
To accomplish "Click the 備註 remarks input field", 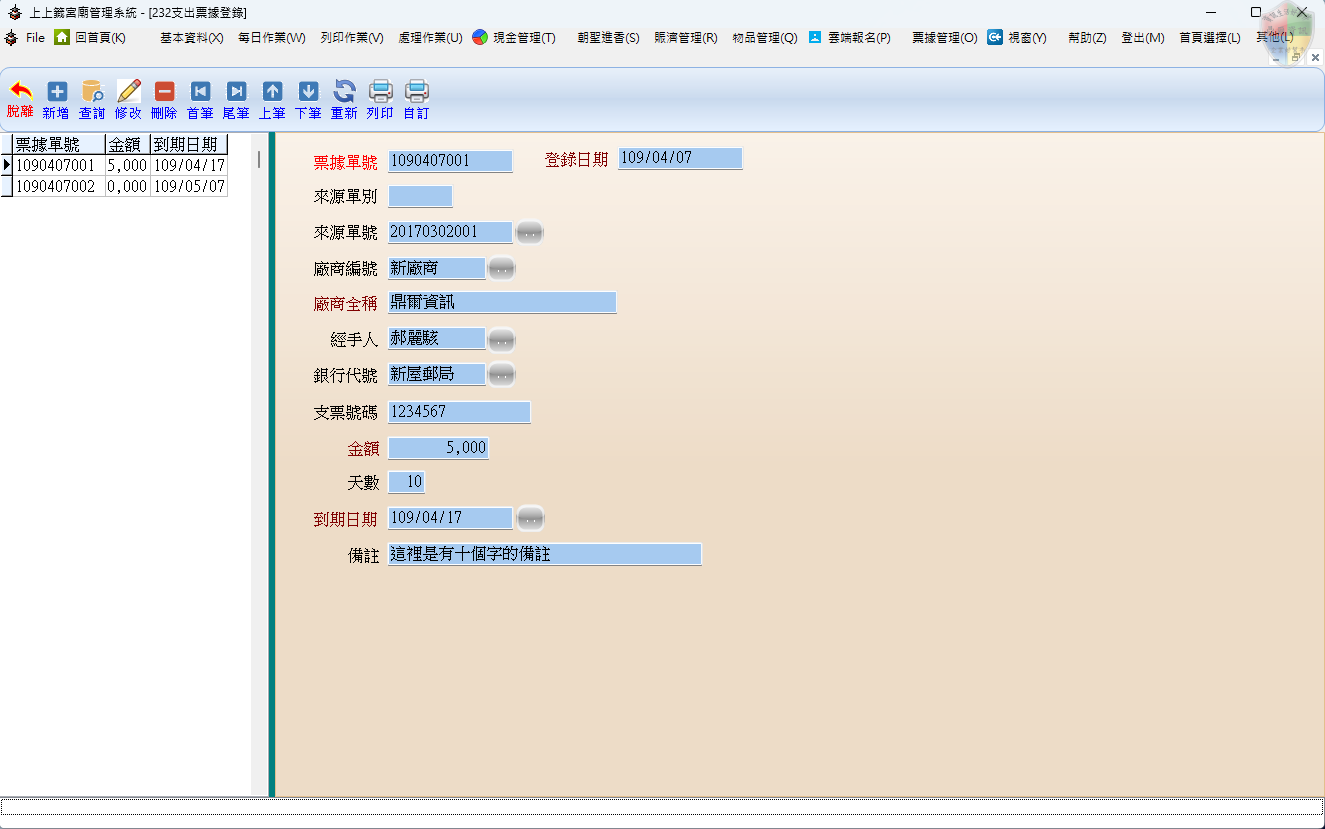I will coord(544,555).
